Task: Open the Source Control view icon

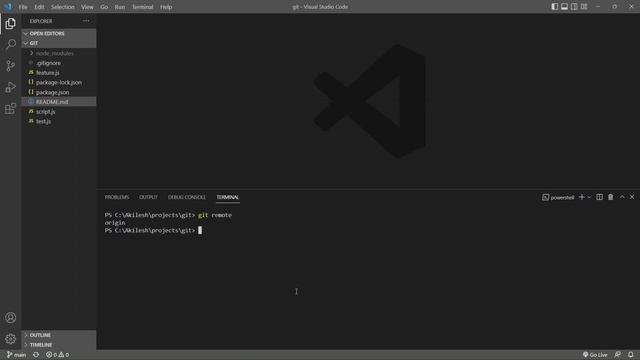Action: click(11, 65)
